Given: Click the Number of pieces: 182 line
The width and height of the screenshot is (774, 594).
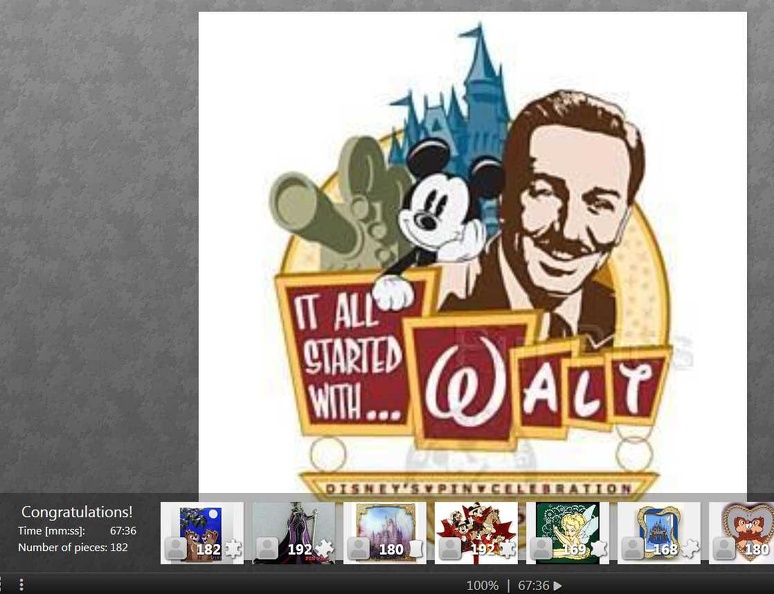Looking at the screenshot, I should click(73, 547).
